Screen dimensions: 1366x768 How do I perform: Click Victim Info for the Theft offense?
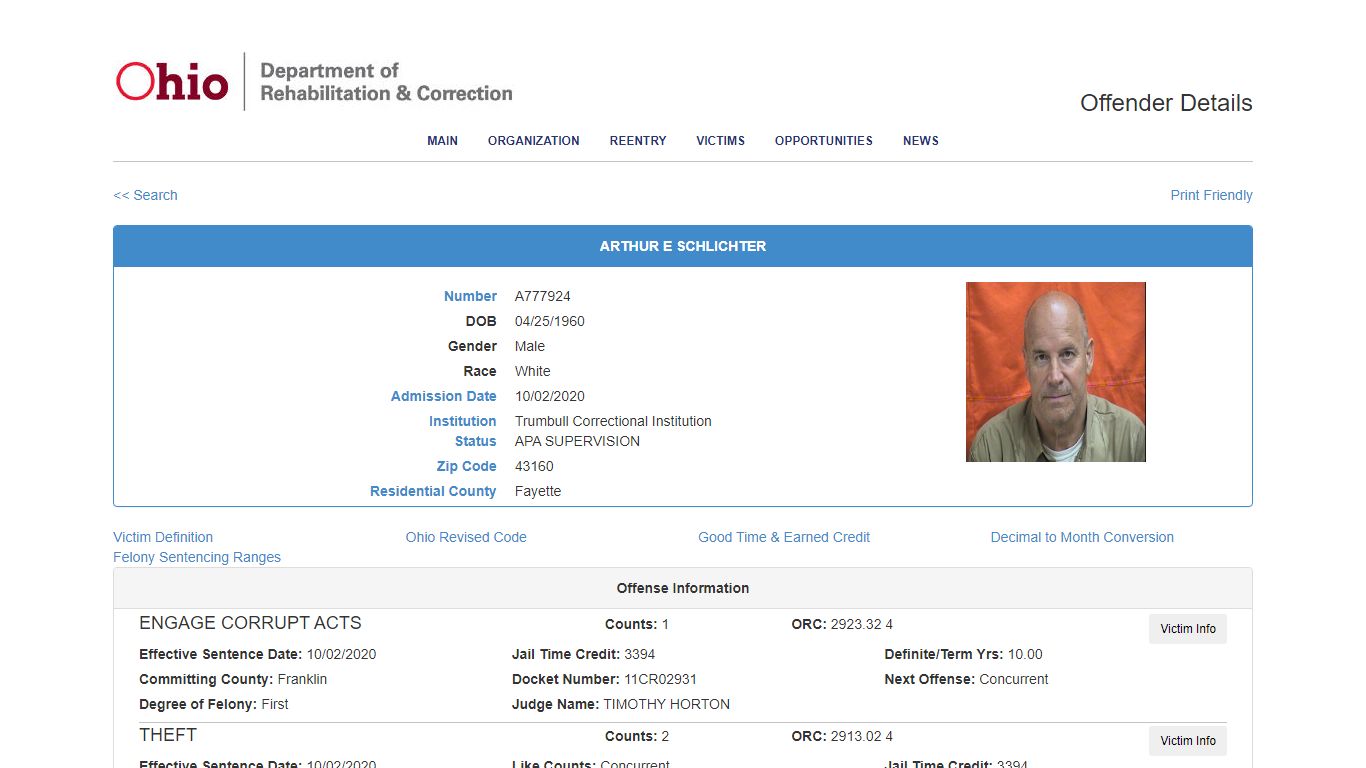tap(1188, 741)
